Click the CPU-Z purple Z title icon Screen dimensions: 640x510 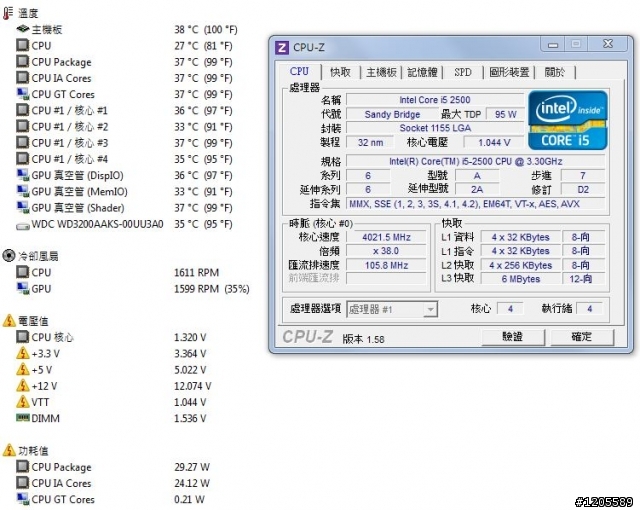click(x=282, y=48)
